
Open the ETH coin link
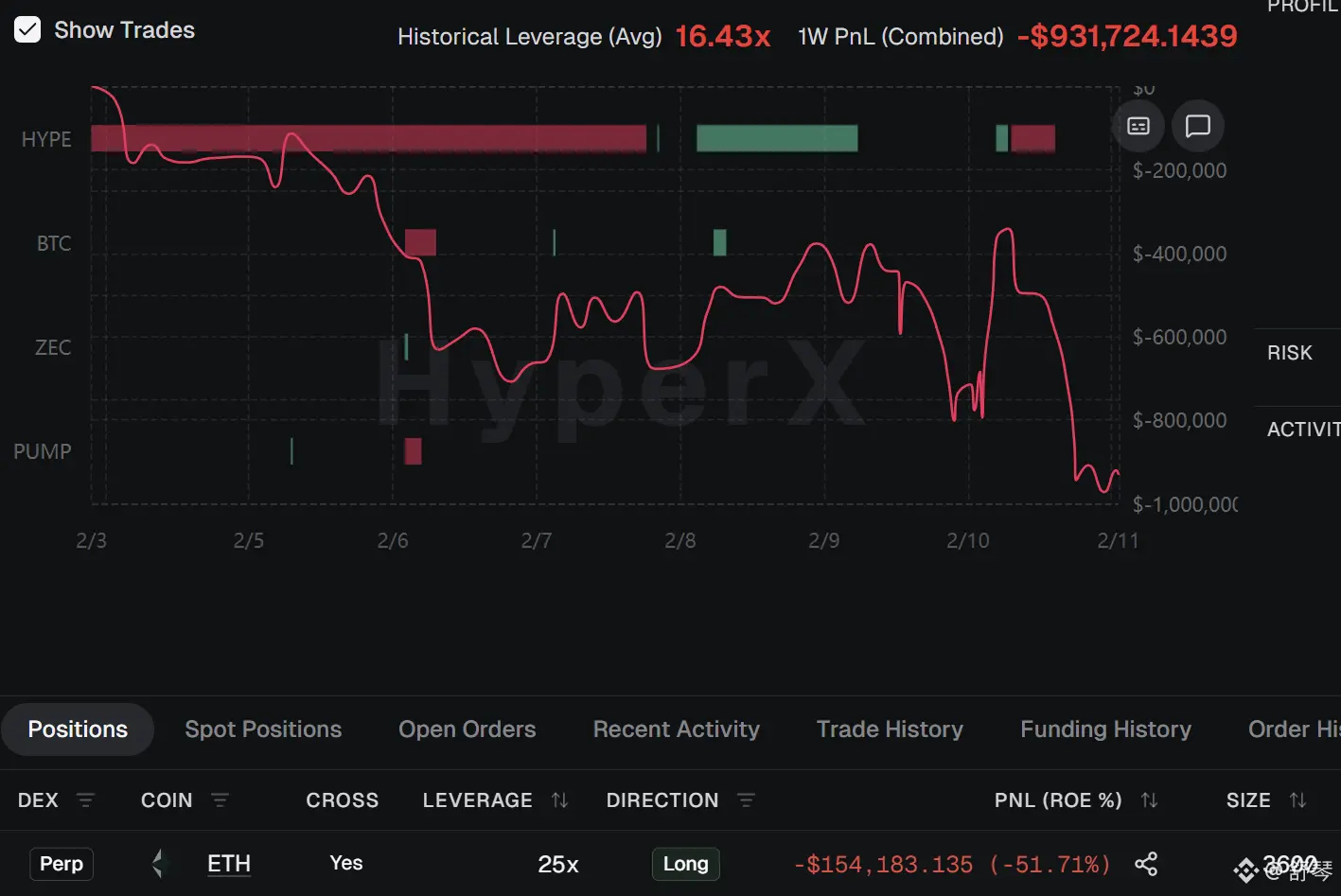(x=229, y=864)
